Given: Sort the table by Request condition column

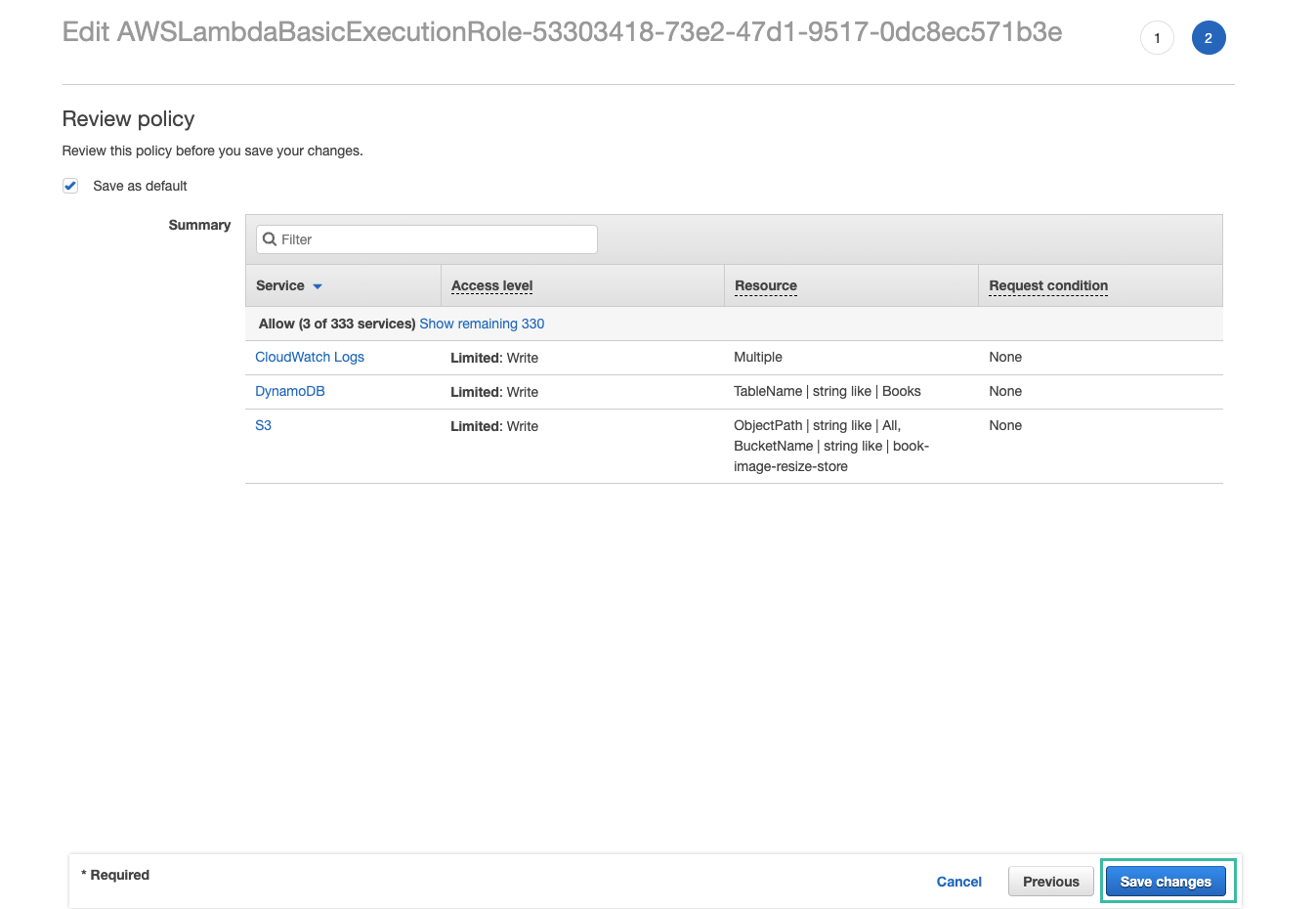Looking at the screenshot, I should pyautogui.click(x=1047, y=285).
